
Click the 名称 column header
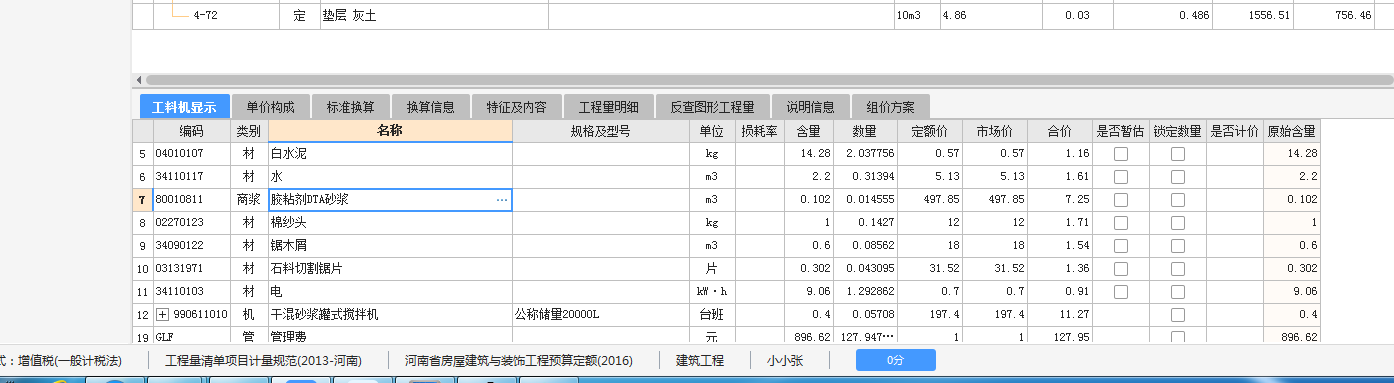click(390, 131)
